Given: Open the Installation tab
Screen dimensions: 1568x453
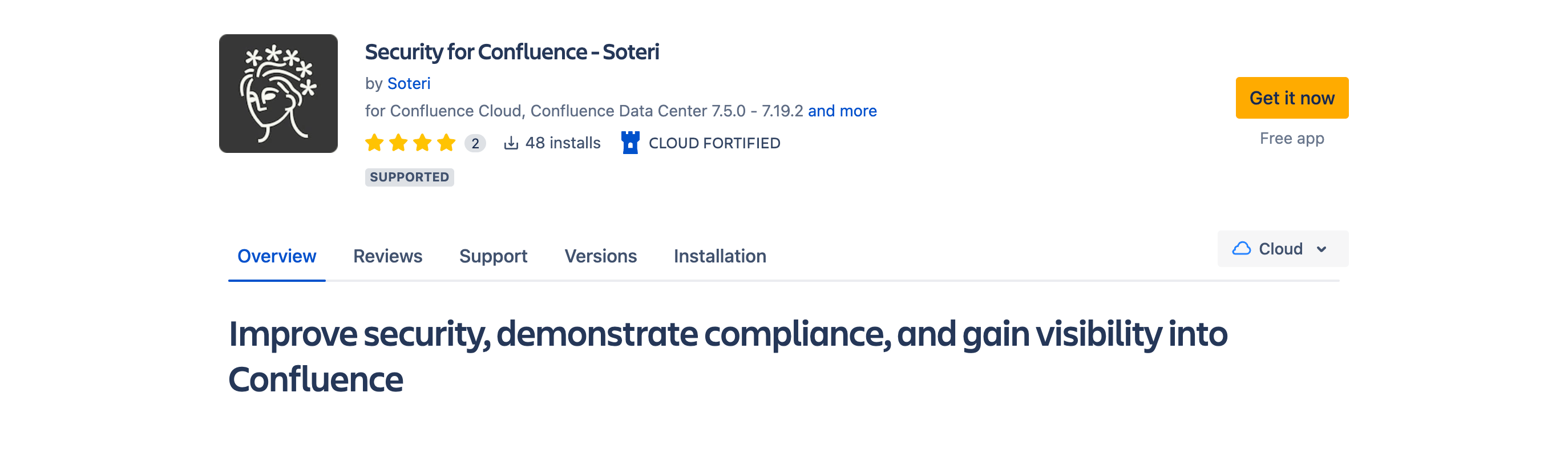Looking at the screenshot, I should pos(720,256).
